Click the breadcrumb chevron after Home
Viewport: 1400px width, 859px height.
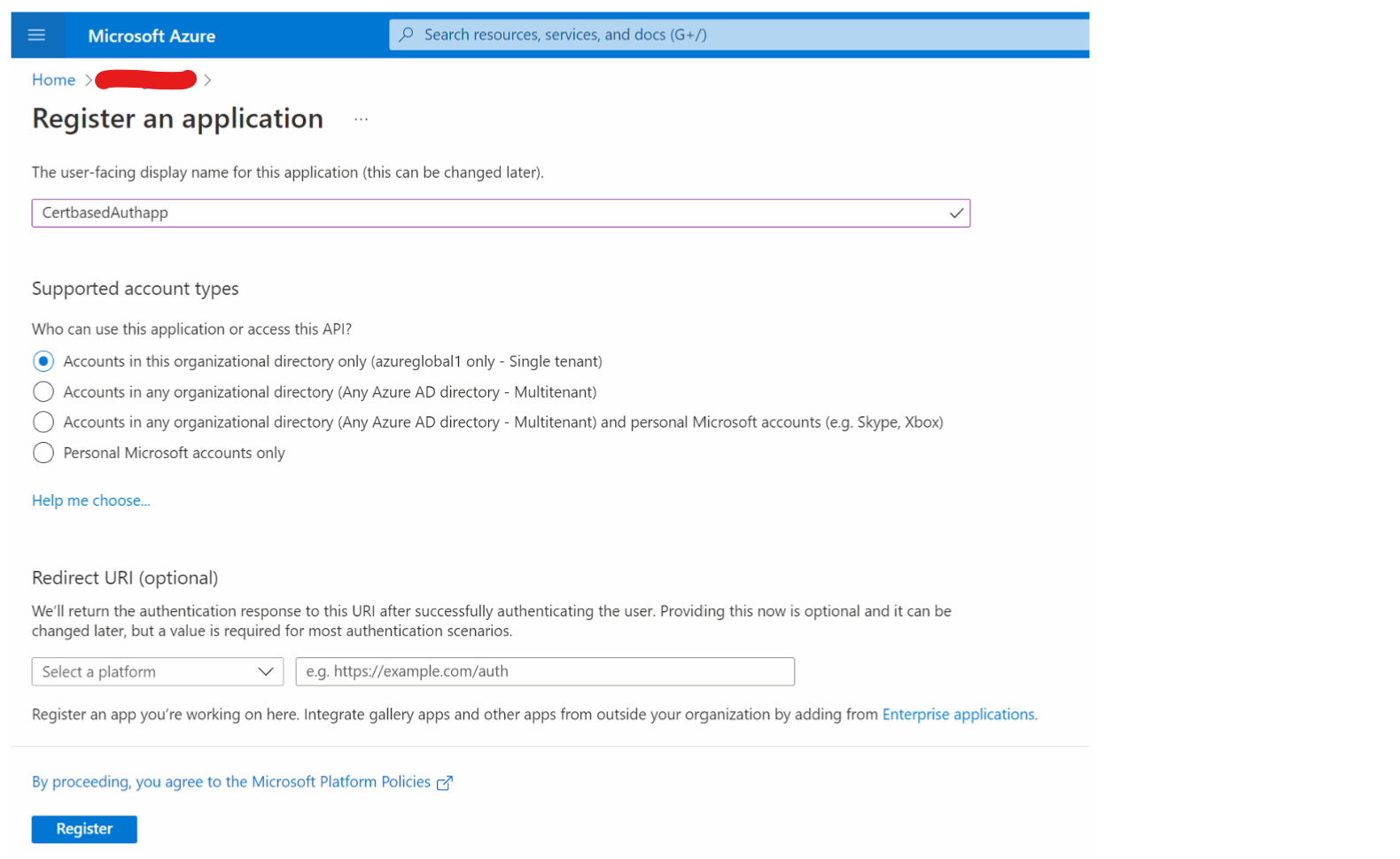[89, 80]
